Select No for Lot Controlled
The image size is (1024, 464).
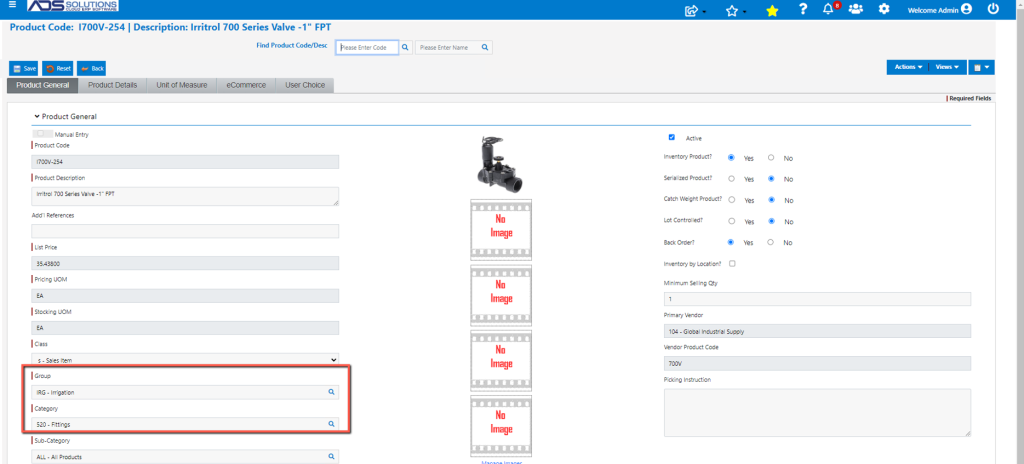(x=771, y=221)
